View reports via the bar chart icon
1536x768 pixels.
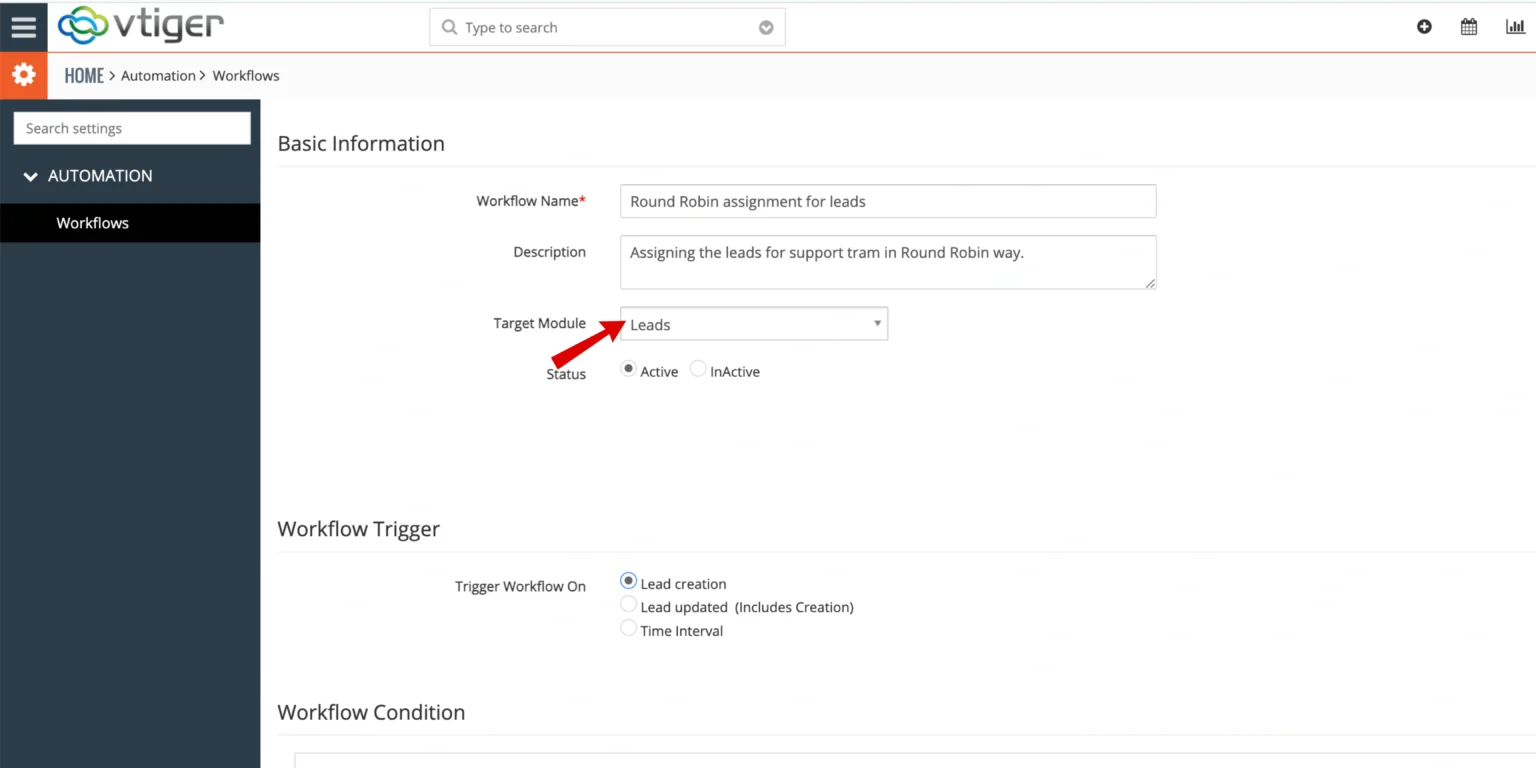click(1515, 26)
